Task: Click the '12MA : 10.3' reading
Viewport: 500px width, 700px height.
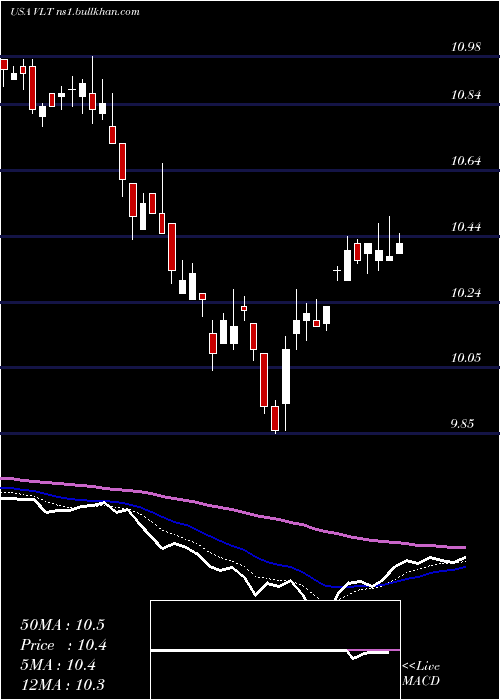Action: pos(62,685)
